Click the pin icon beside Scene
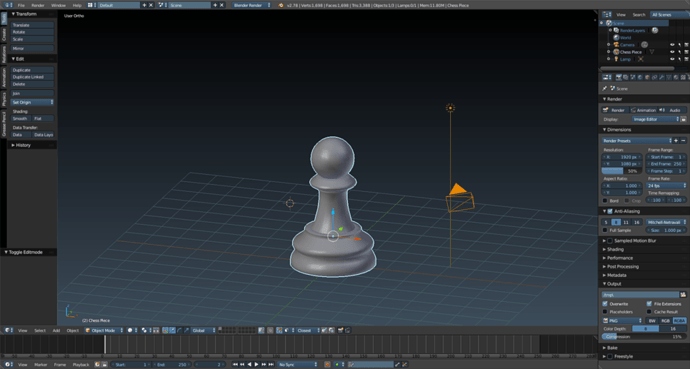 (x=605, y=88)
